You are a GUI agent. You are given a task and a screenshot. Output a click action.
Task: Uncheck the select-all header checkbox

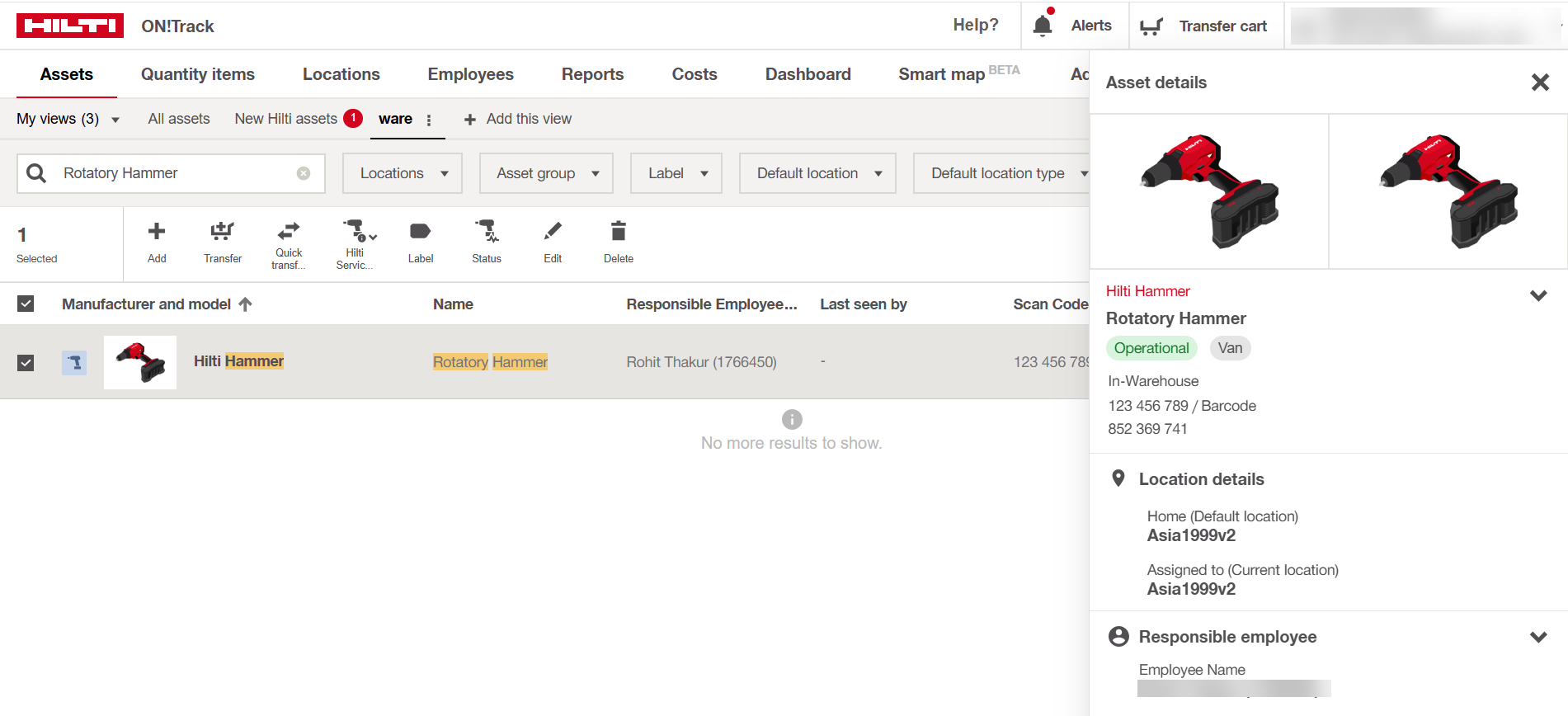coord(26,304)
